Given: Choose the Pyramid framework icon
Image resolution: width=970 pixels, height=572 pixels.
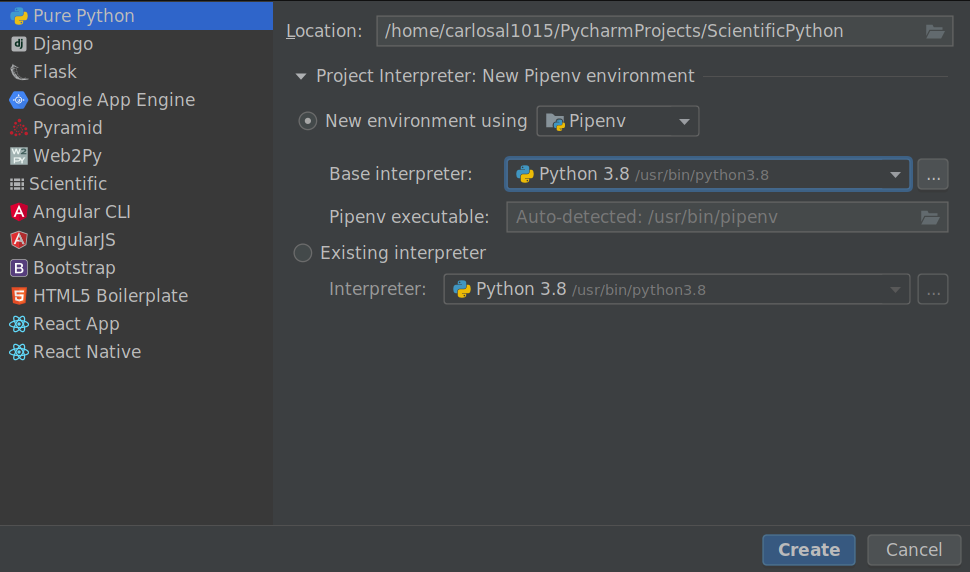Looking at the screenshot, I should (19, 128).
